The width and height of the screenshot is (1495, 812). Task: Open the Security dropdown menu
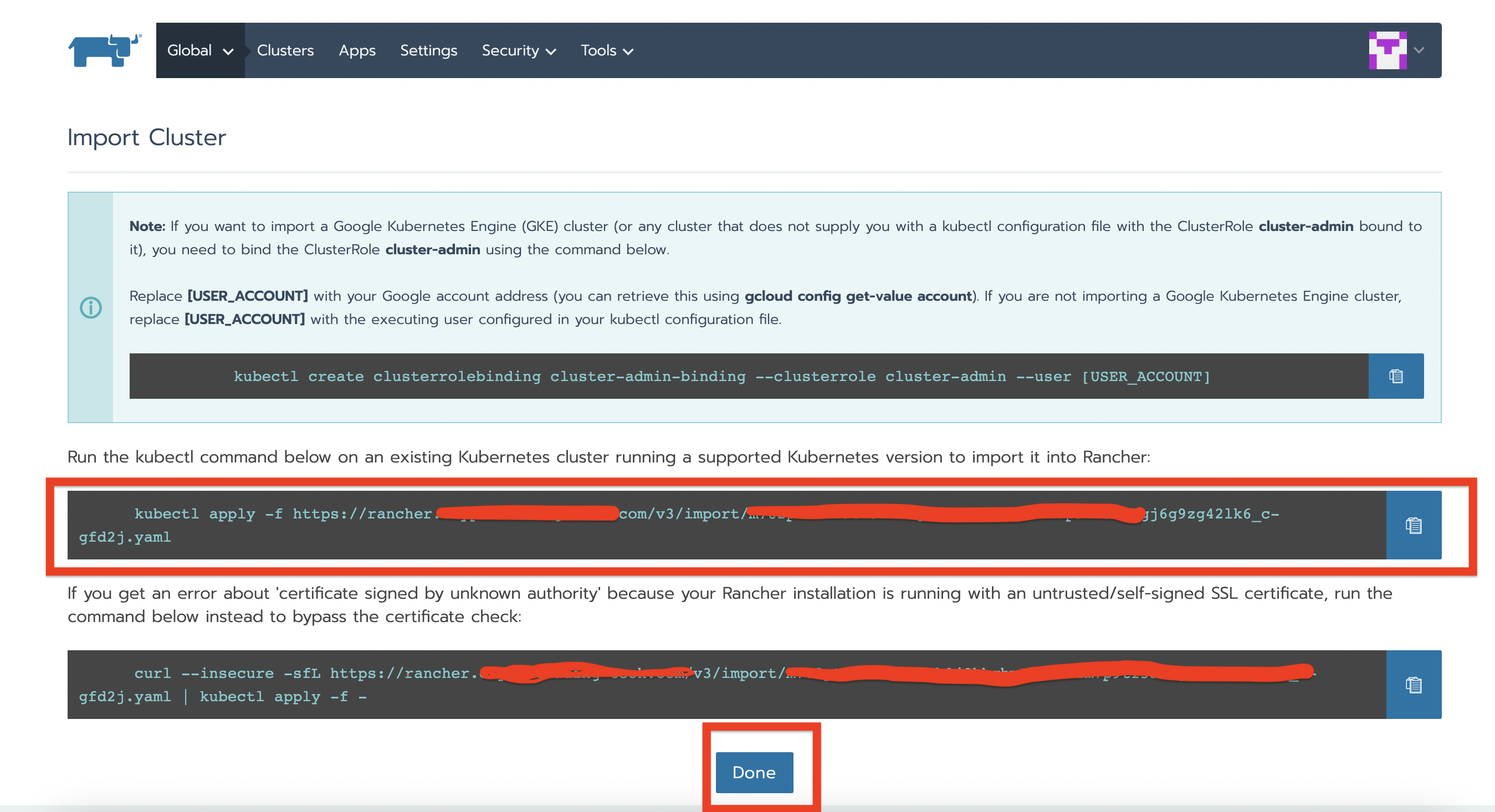click(x=518, y=50)
